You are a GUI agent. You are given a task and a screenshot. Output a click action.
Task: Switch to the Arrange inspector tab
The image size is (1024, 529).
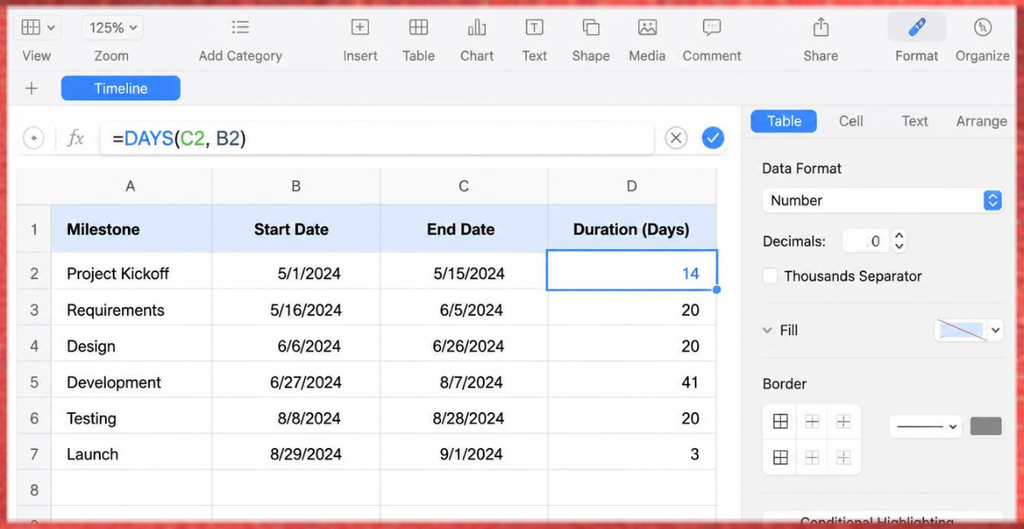tap(981, 121)
